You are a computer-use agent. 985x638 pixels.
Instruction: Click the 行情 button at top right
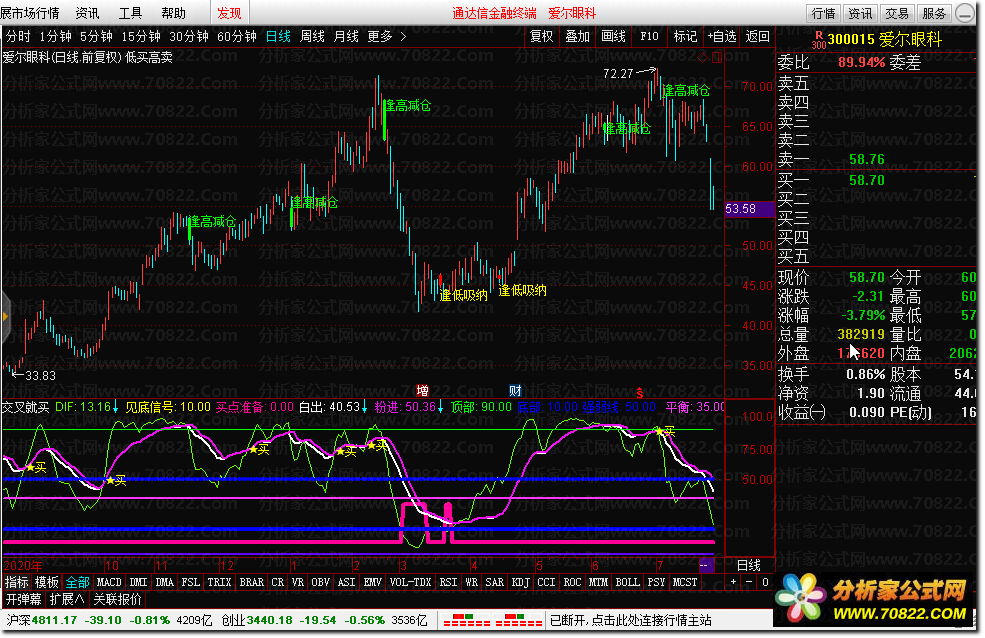click(x=824, y=13)
